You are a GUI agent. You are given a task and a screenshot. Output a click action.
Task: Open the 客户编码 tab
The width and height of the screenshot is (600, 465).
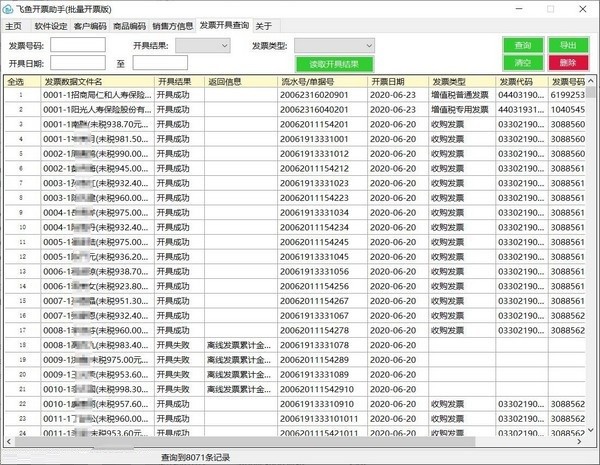coord(90,26)
